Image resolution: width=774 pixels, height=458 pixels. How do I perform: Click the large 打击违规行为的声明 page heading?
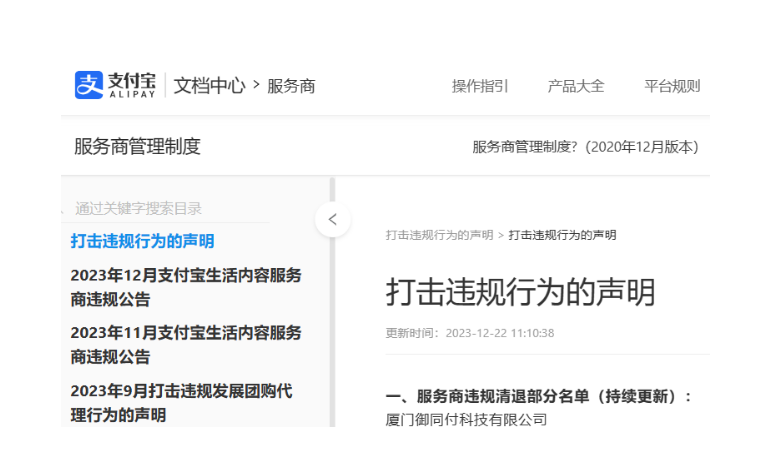click(x=520, y=292)
